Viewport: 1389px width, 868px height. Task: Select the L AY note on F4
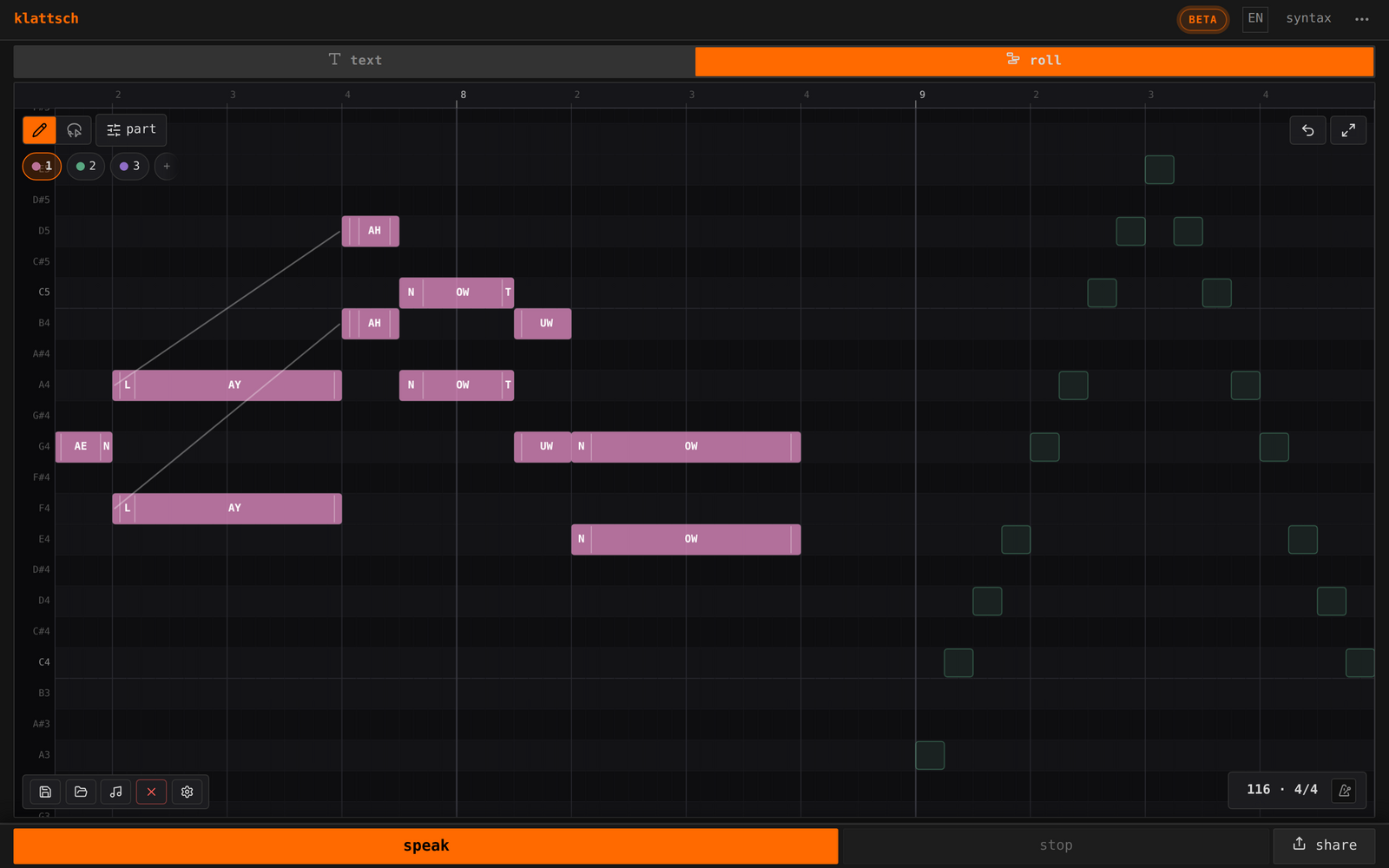pyautogui.click(x=227, y=509)
